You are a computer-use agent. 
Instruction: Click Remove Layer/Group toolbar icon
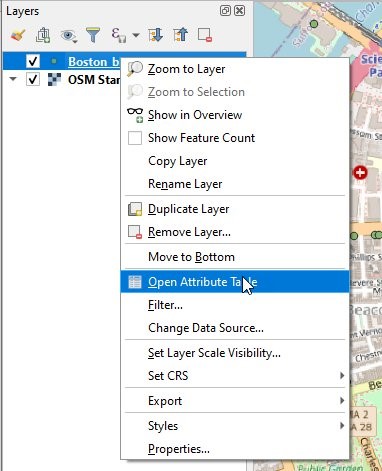pyautogui.click(x=205, y=35)
